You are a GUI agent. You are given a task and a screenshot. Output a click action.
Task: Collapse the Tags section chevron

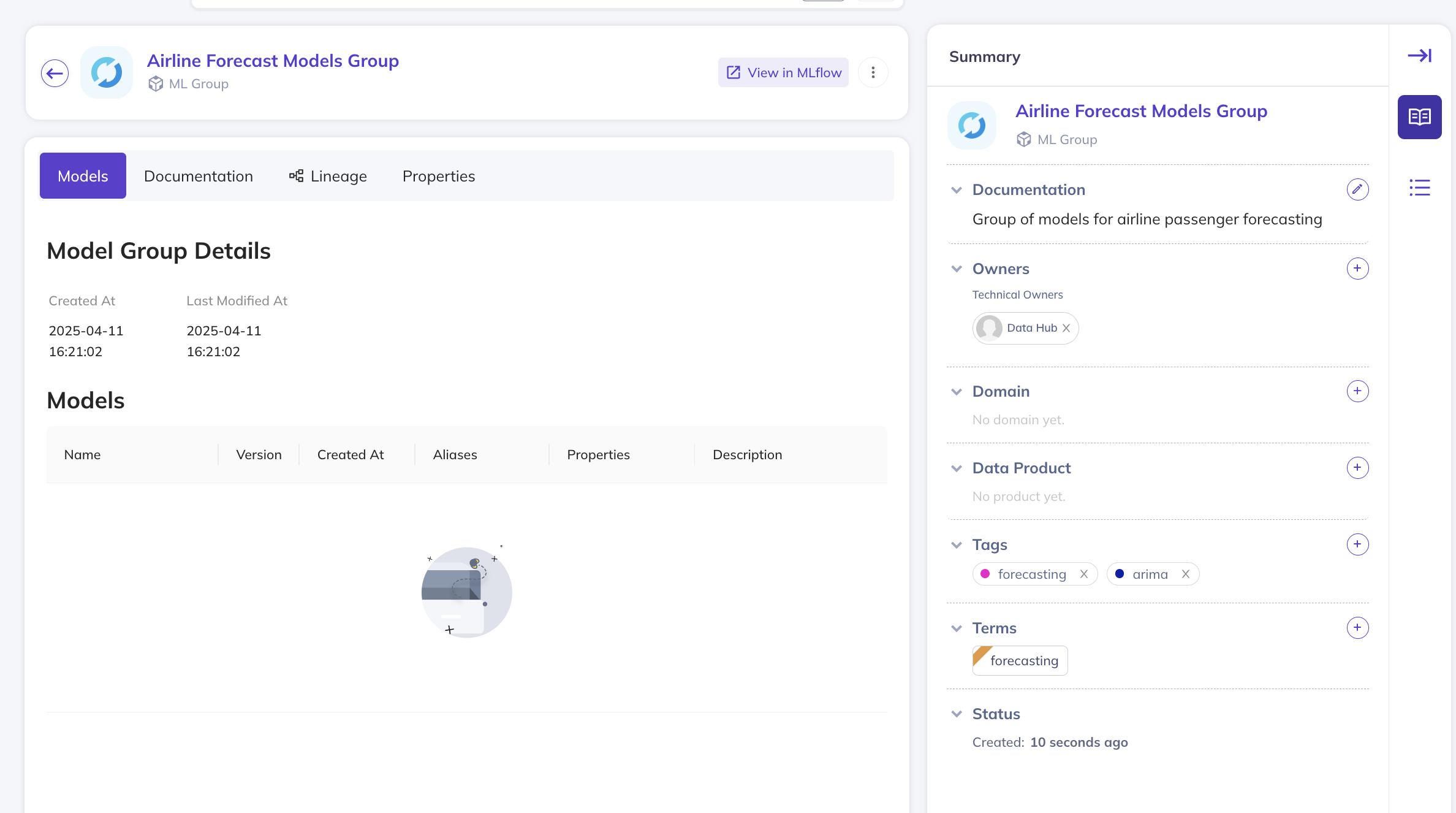click(957, 545)
